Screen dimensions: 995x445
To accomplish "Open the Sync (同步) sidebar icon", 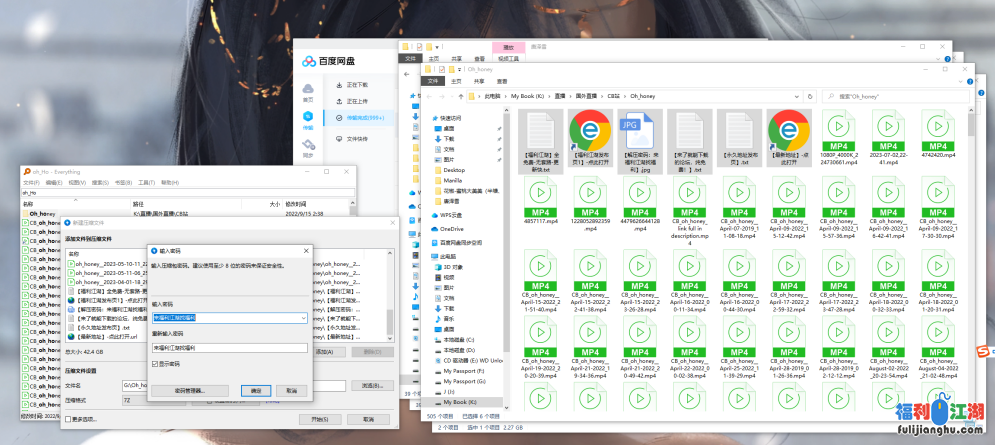I will 308,146.
